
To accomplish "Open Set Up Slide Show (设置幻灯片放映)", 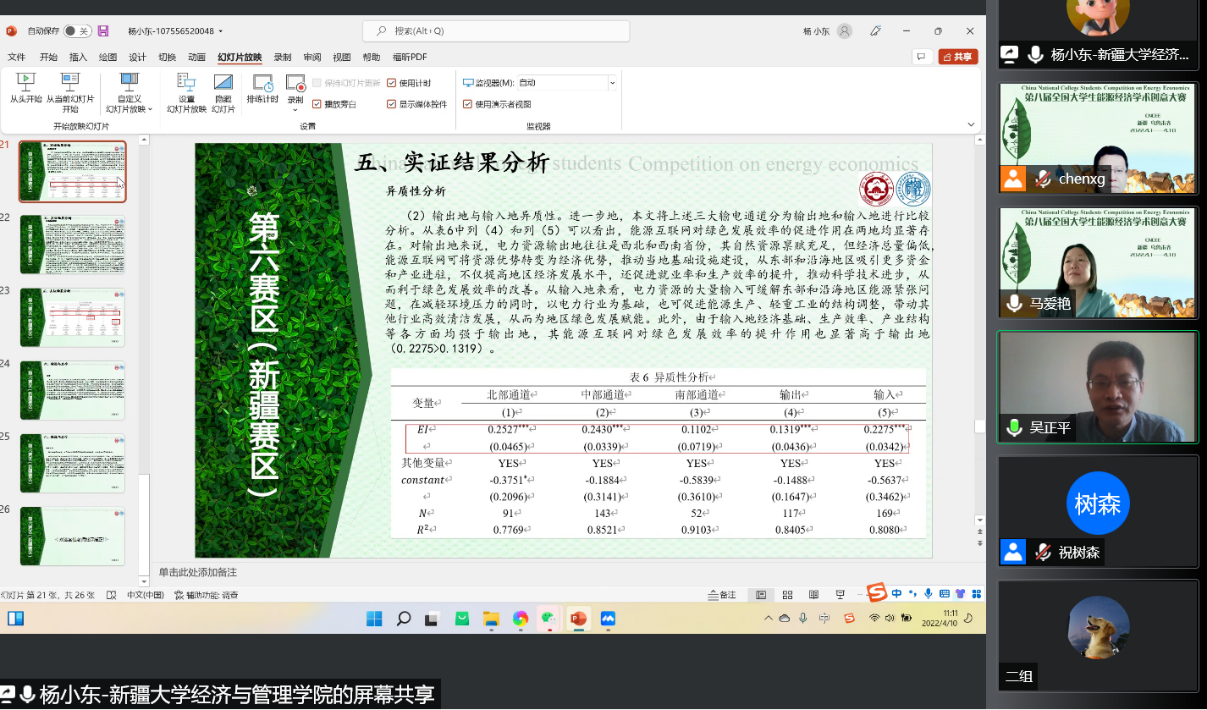I will tap(187, 92).
